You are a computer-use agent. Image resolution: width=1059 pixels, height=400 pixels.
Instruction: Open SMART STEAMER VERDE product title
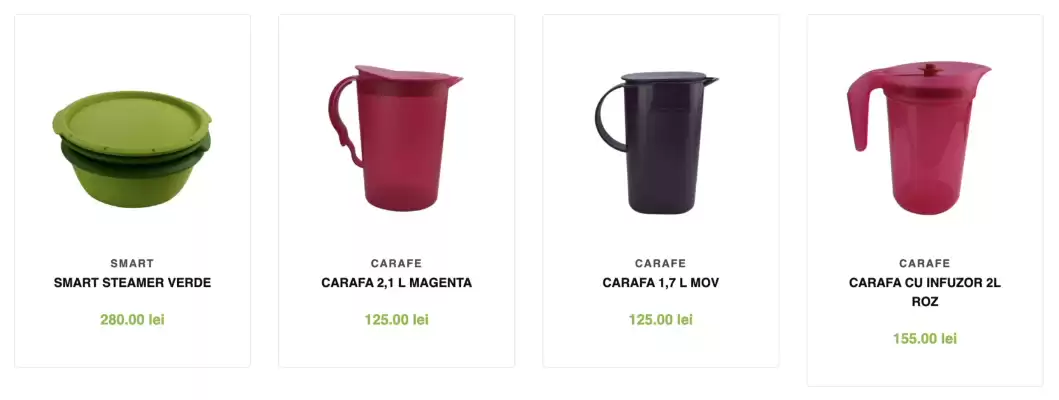132,283
